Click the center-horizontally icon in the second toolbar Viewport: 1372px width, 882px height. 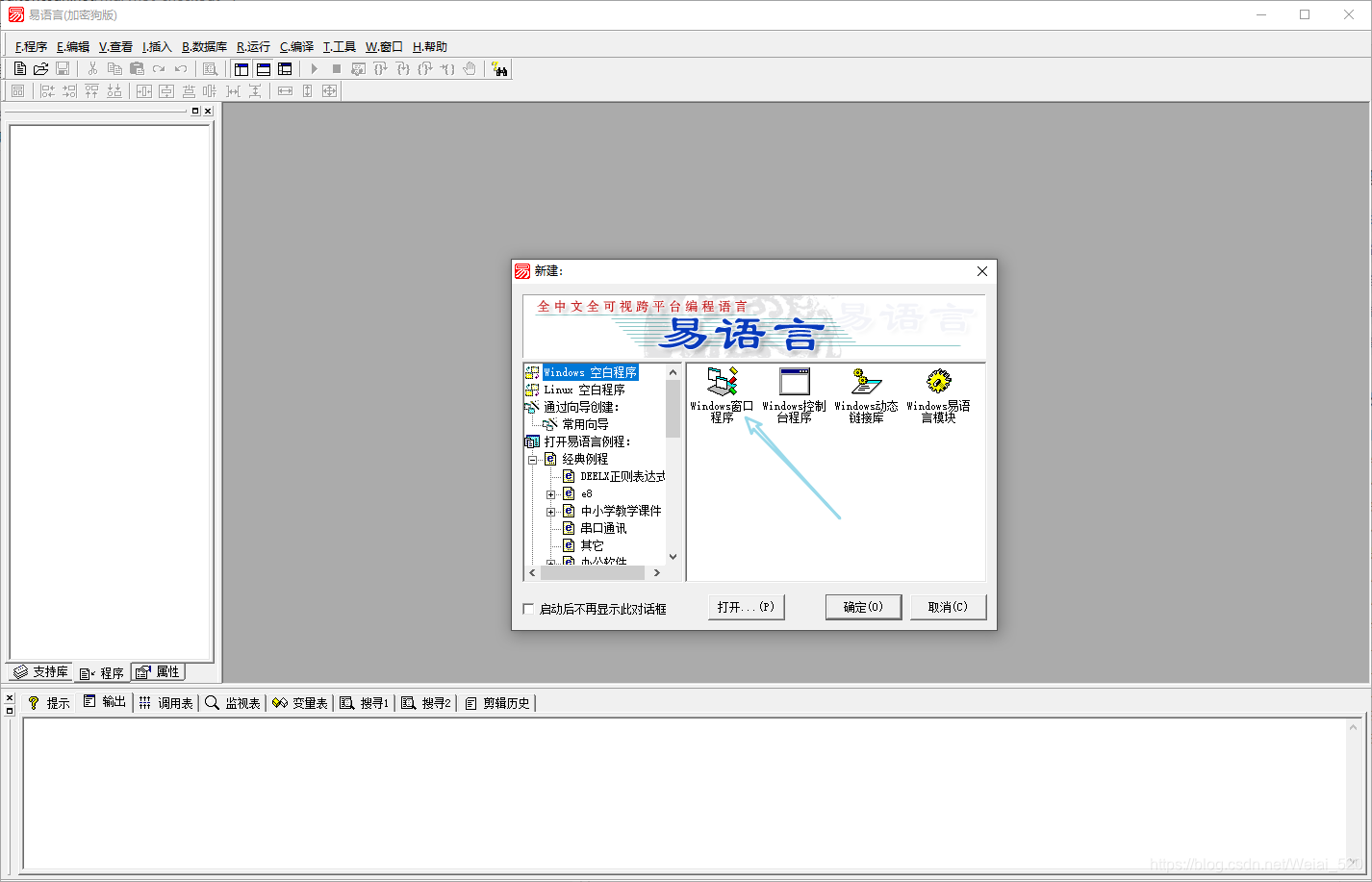[143, 90]
